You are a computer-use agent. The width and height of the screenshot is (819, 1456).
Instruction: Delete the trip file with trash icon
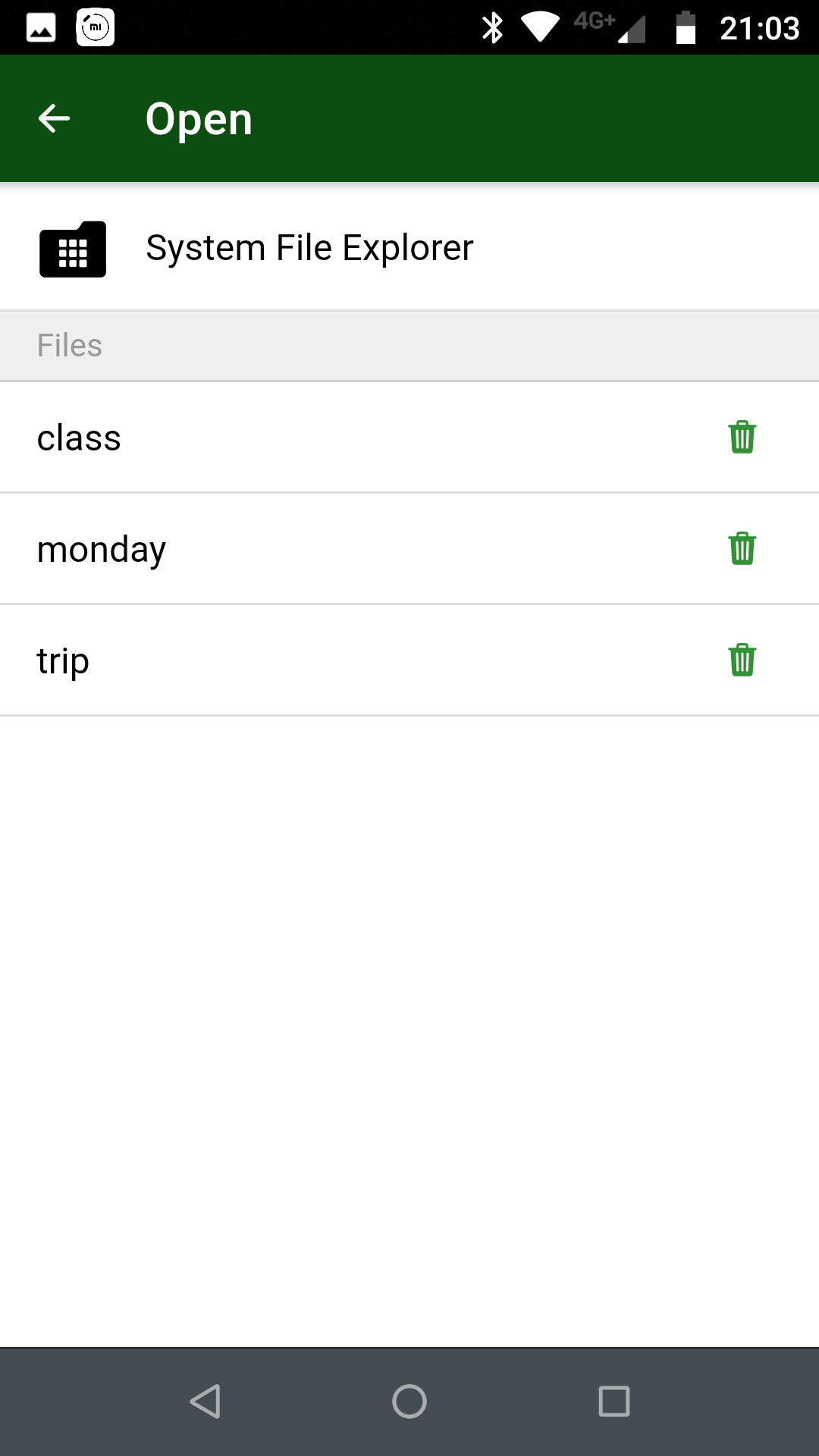(742, 660)
